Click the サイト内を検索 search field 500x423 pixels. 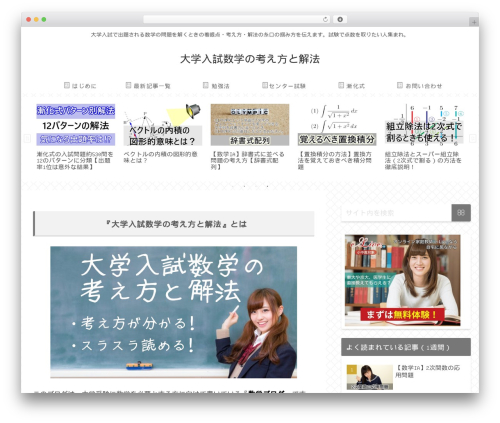point(396,213)
